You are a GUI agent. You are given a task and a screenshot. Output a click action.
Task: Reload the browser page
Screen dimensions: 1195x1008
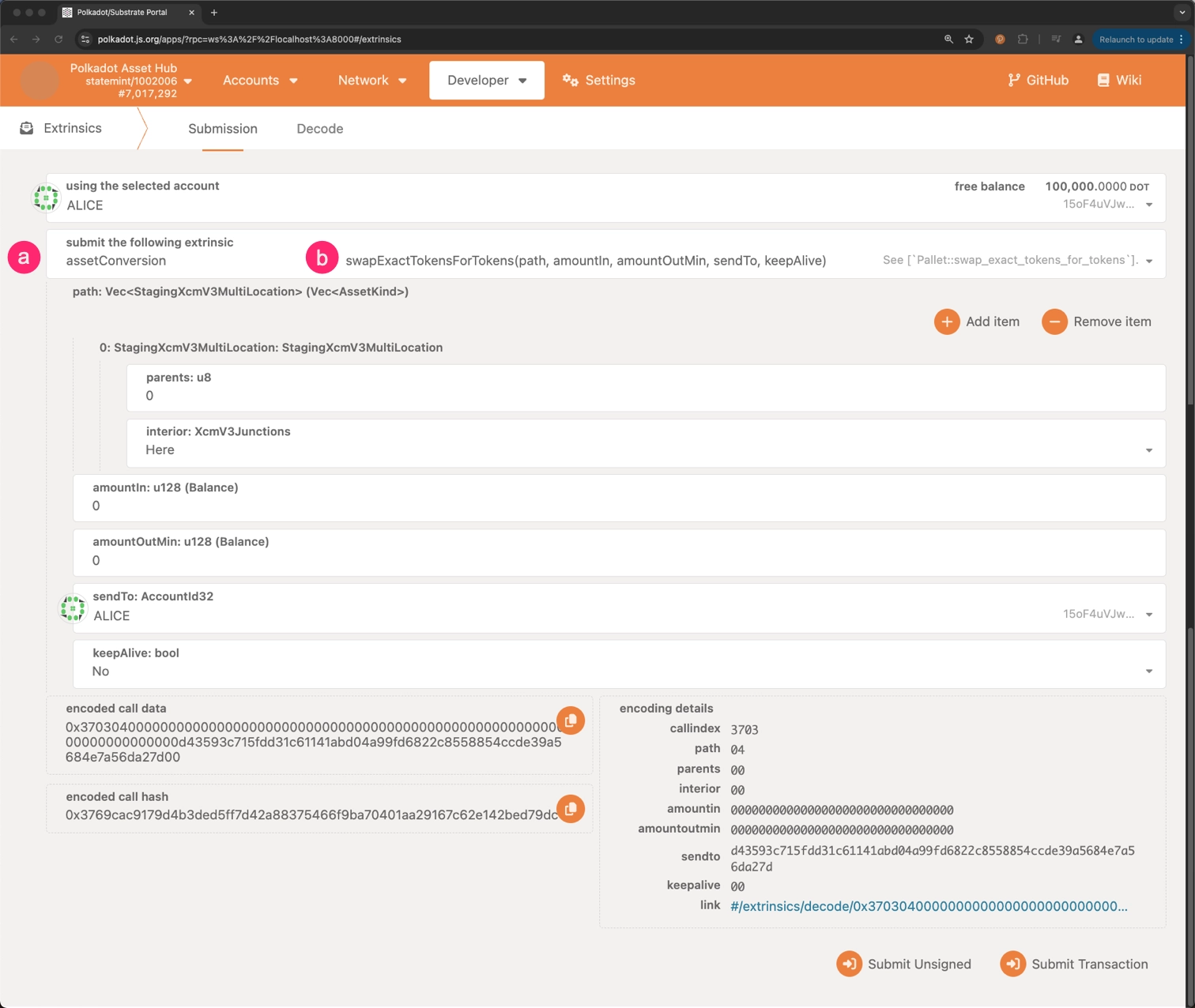(x=58, y=39)
